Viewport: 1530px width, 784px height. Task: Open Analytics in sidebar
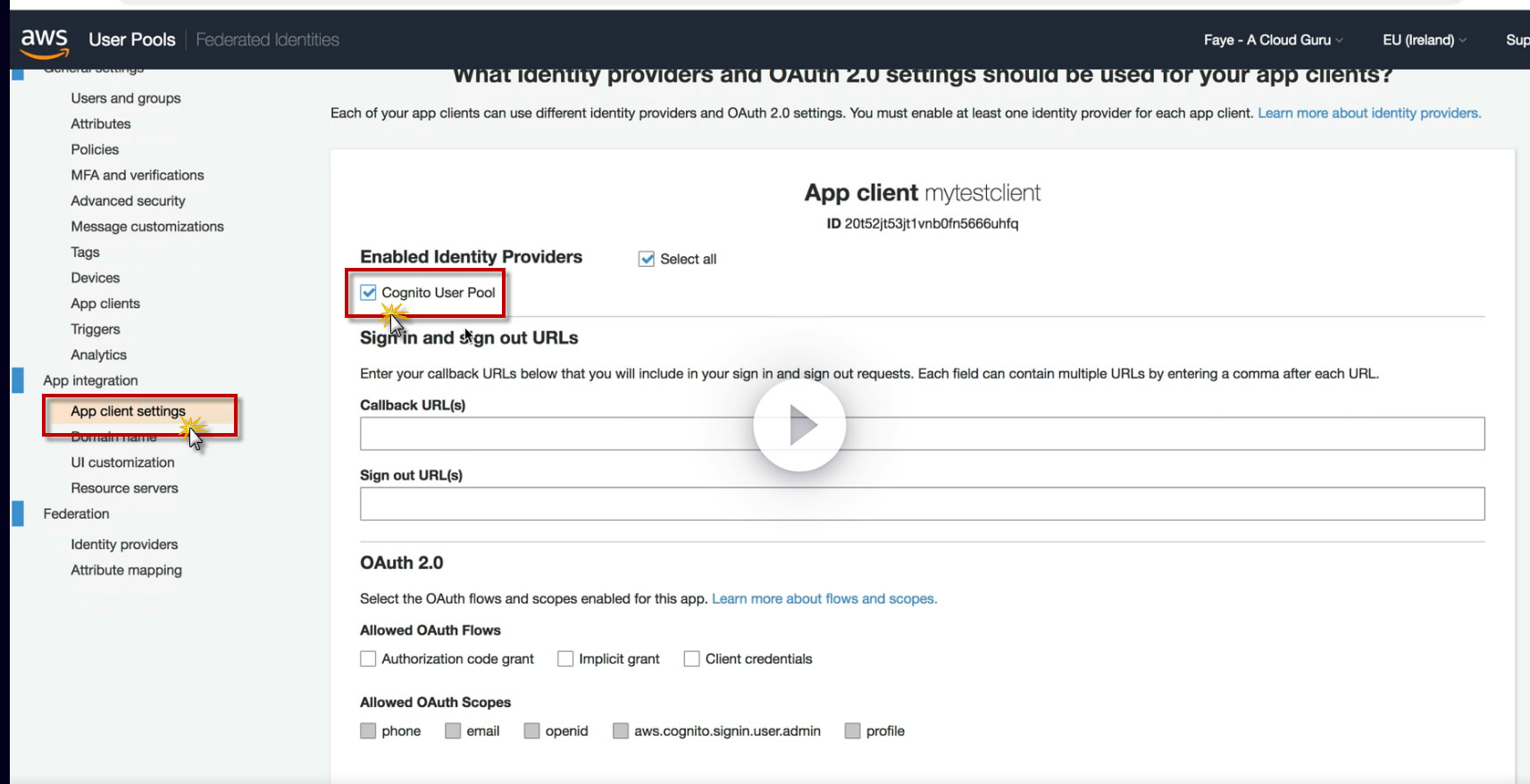pyautogui.click(x=99, y=355)
